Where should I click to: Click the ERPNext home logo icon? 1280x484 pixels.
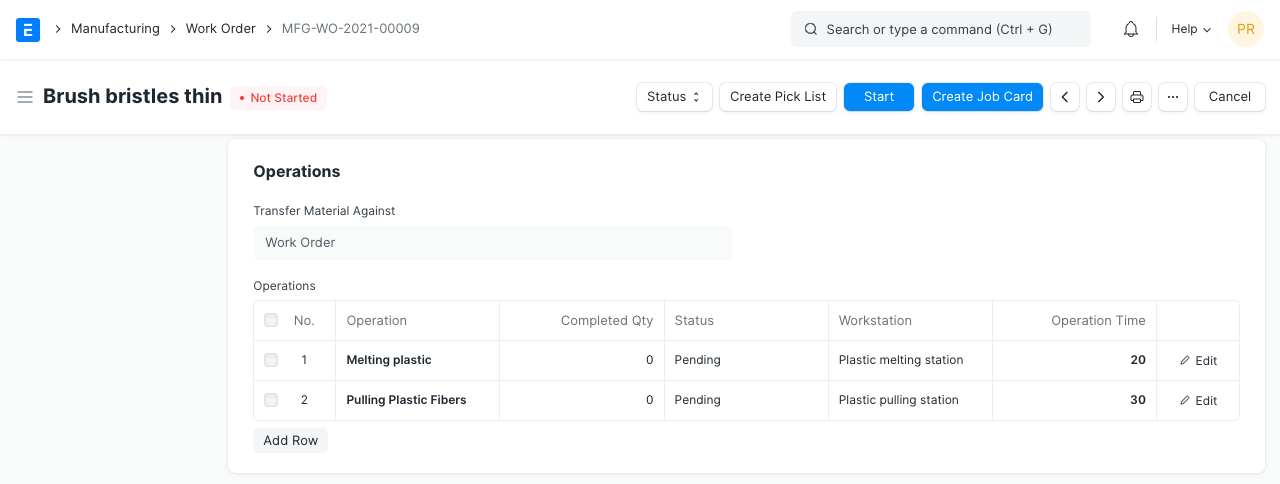pos(28,30)
